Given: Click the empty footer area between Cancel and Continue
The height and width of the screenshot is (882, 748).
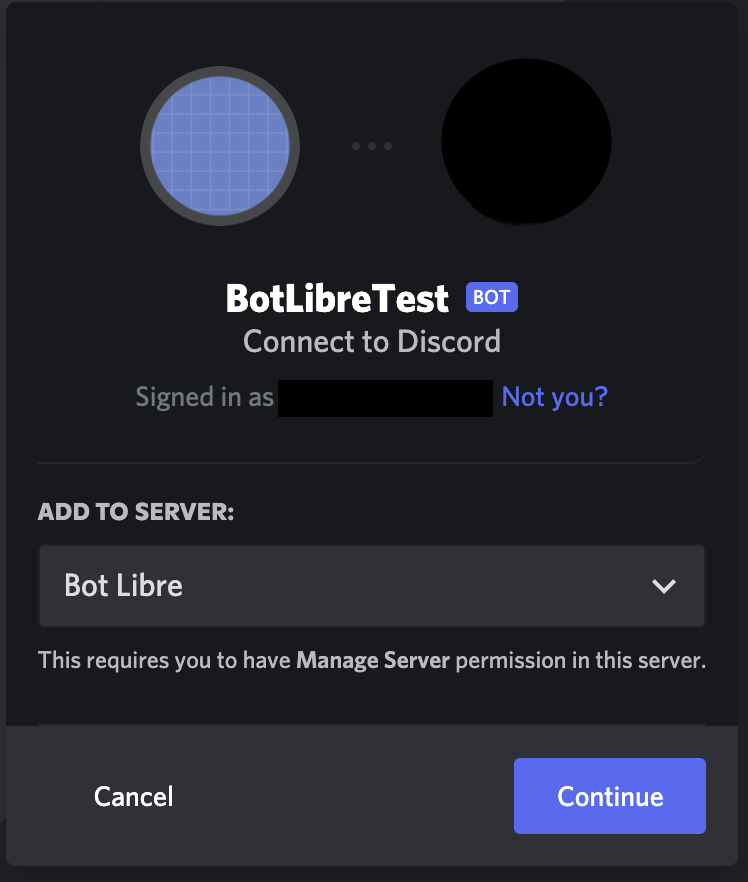Looking at the screenshot, I should 340,796.
